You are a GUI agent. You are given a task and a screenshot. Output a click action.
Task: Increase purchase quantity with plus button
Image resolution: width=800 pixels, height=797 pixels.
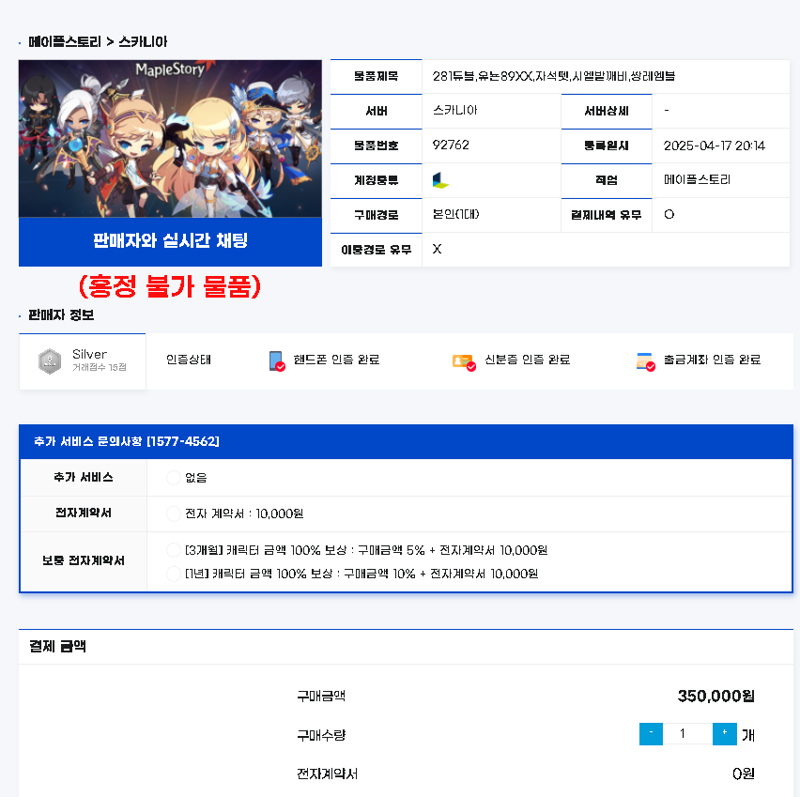pyautogui.click(x=724, y=733)
